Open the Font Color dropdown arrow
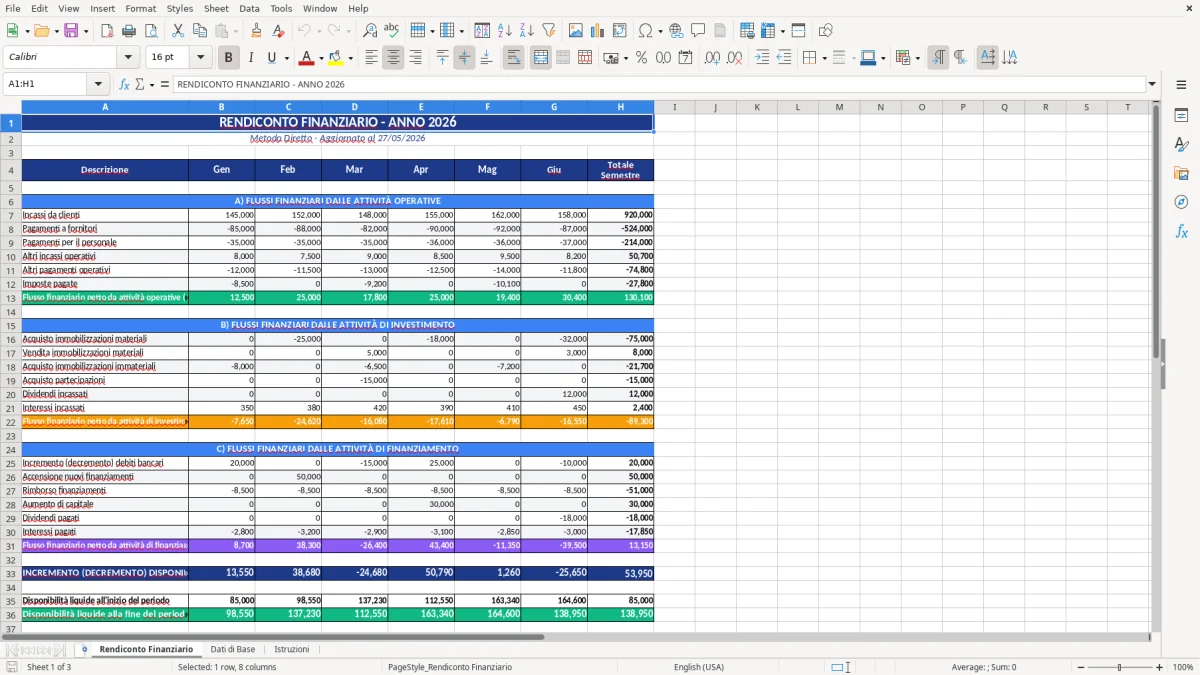This screenshot has height=675, width=1200. [320, 58]
